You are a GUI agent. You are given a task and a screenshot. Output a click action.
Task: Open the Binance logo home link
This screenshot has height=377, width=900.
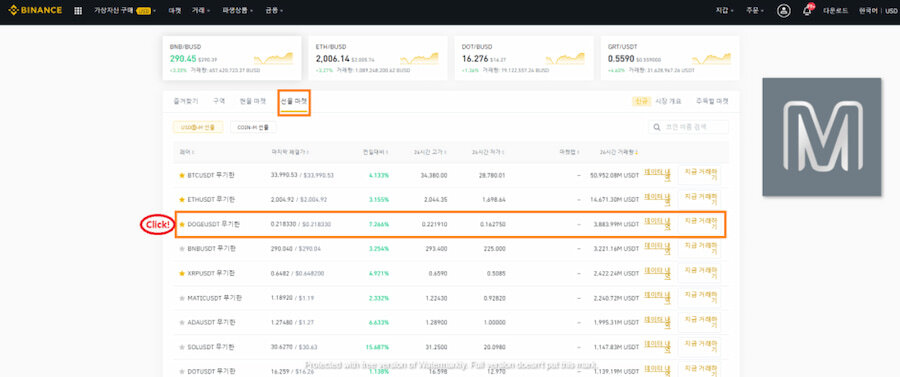point(35,10)
